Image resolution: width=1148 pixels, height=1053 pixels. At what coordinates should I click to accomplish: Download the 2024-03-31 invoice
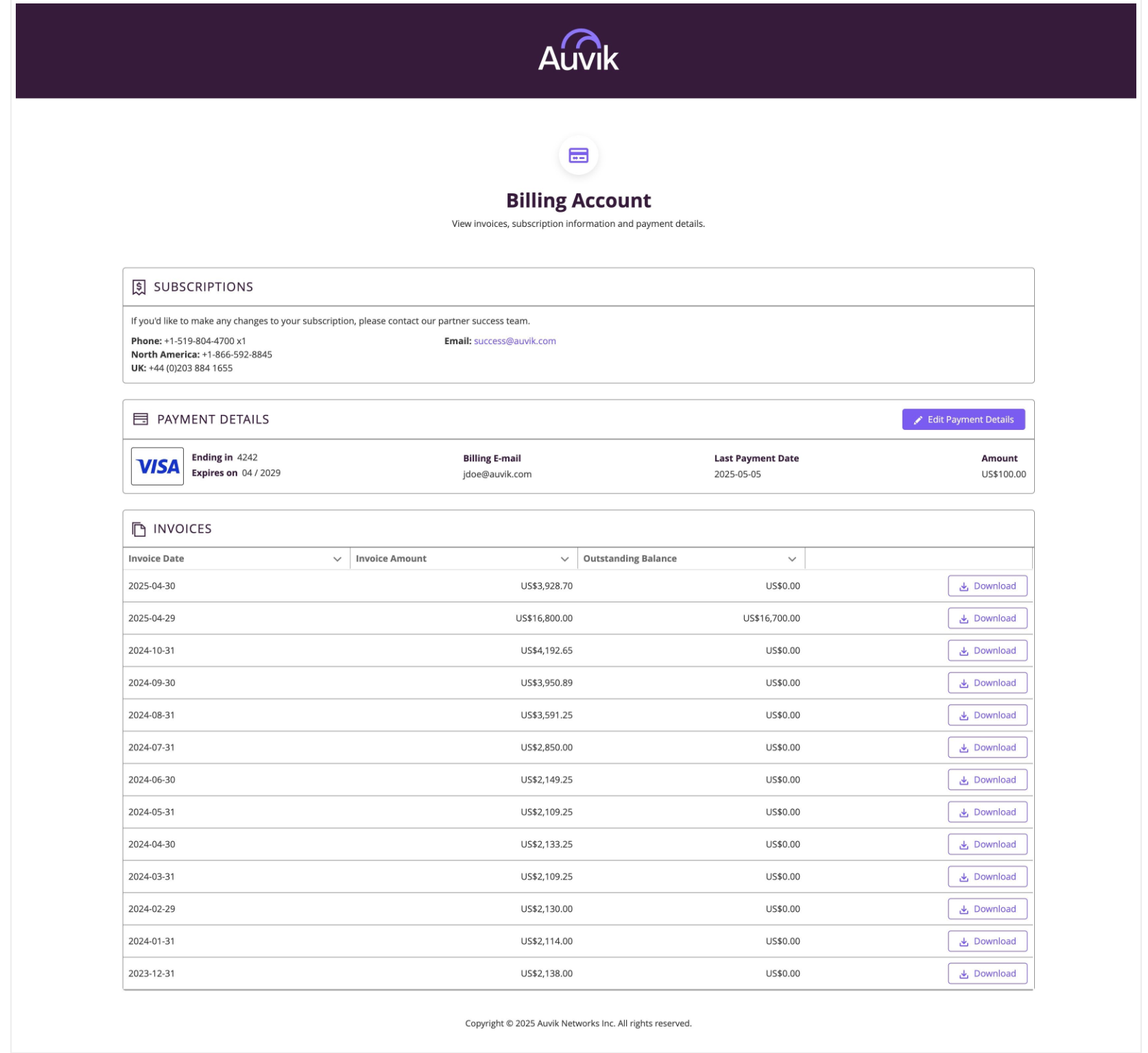coord(988,876)
